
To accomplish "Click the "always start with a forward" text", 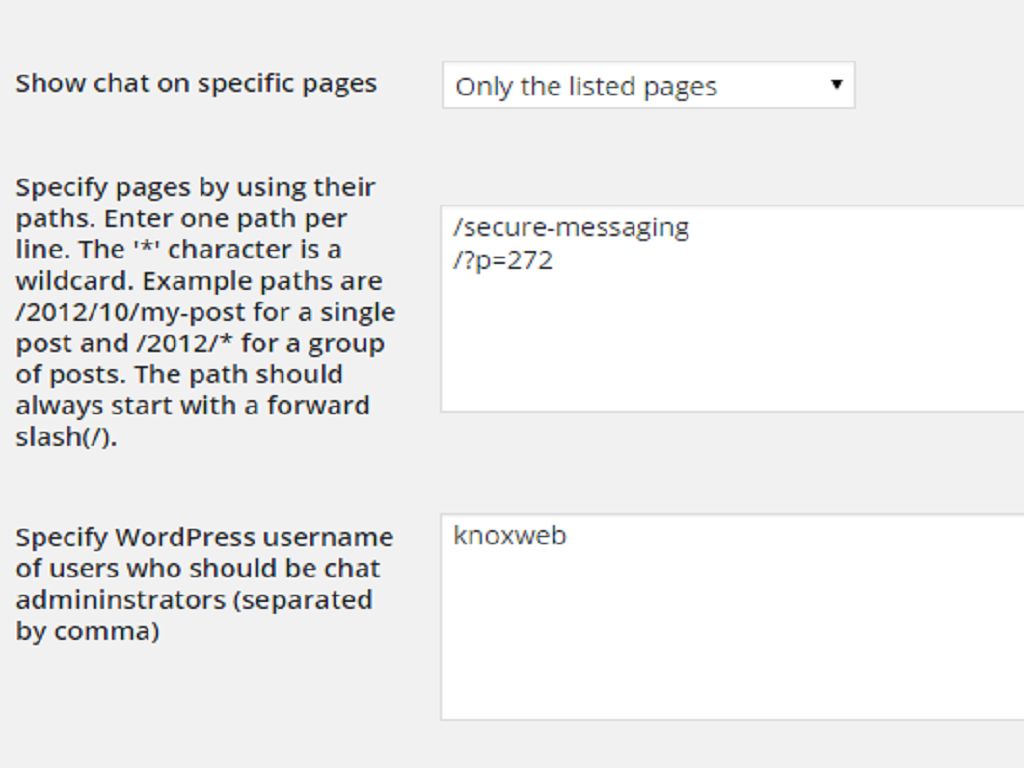I will (x=192, y=405).
